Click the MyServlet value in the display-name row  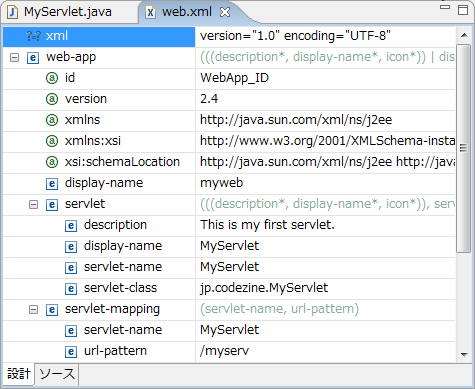(x=229, y=246)
